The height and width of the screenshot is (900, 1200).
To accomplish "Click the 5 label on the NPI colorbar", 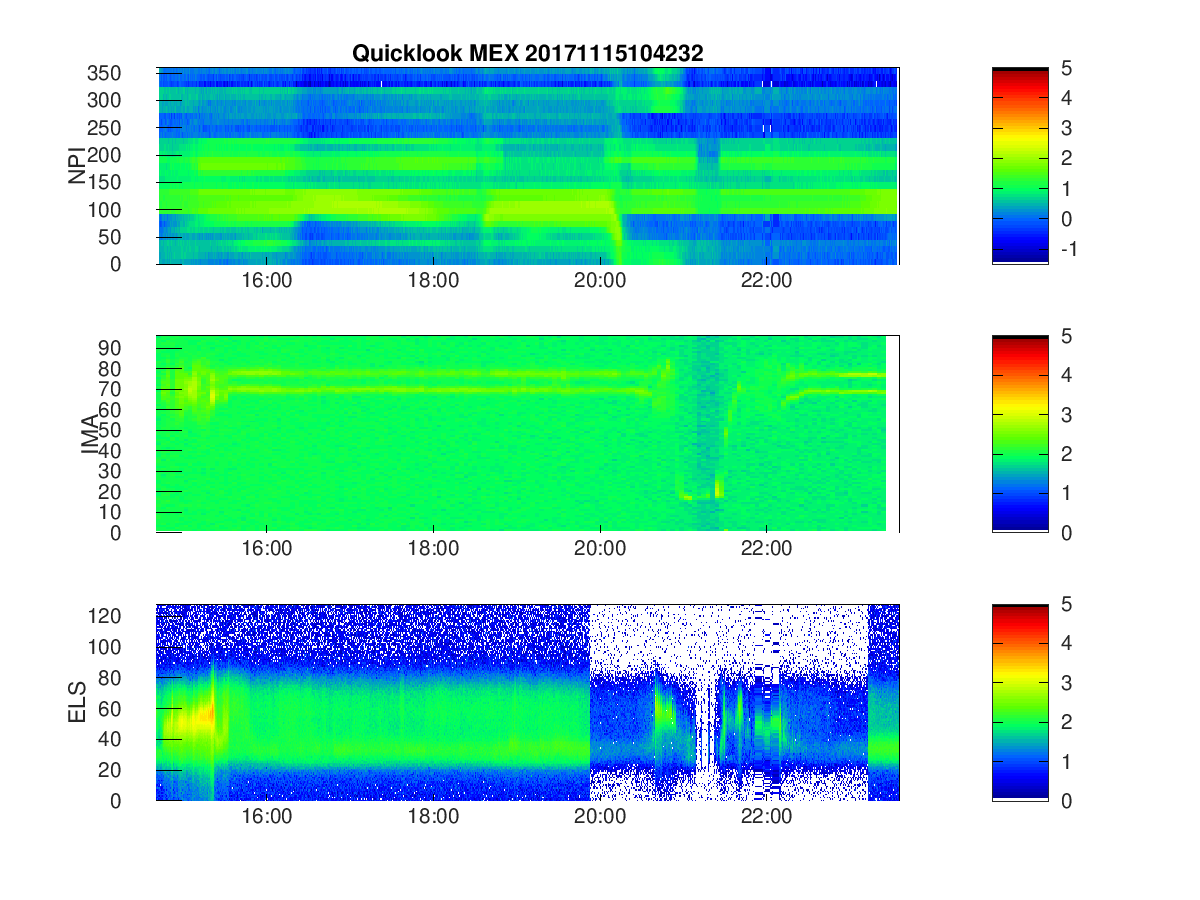I will [1065, 68].
